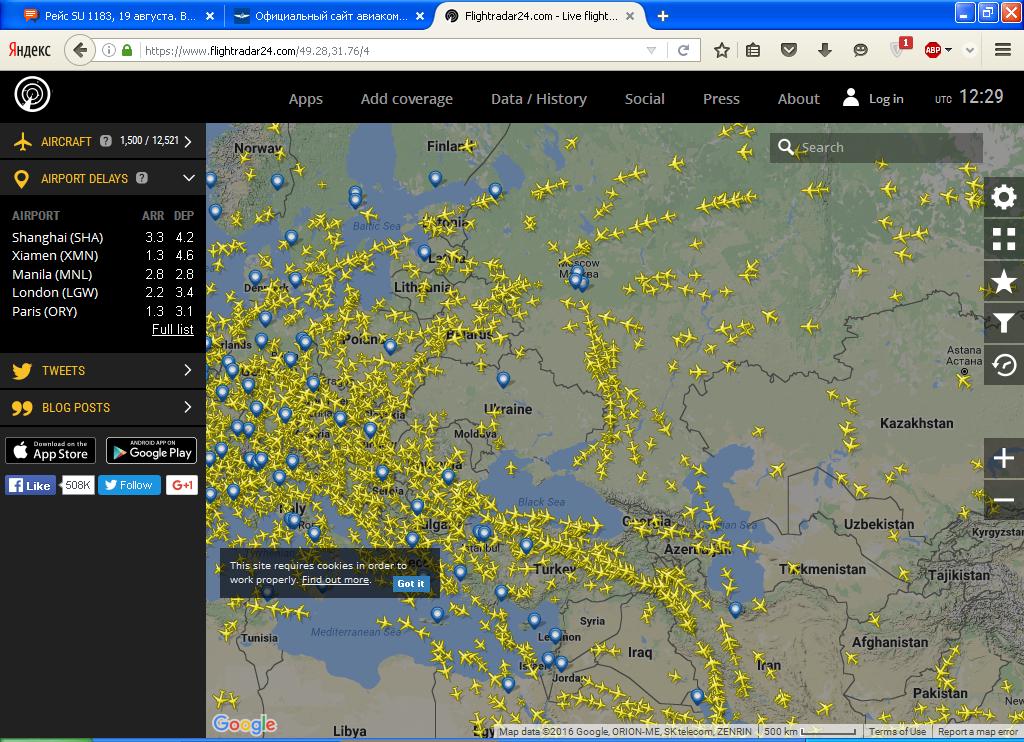Expand the Tweets section arrow
This screenshot has height=742, width=1024.
coord(187,370)
